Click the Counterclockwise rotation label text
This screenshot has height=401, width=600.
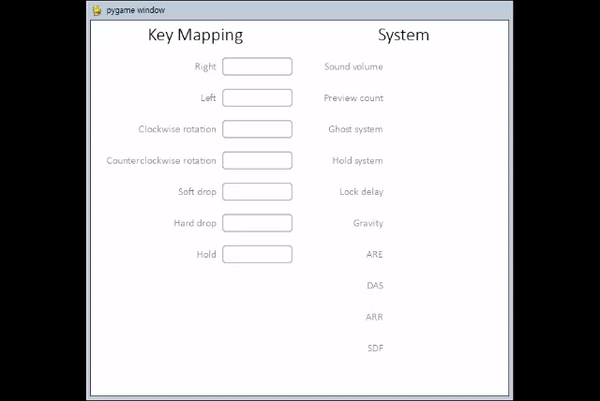[161, 161]
